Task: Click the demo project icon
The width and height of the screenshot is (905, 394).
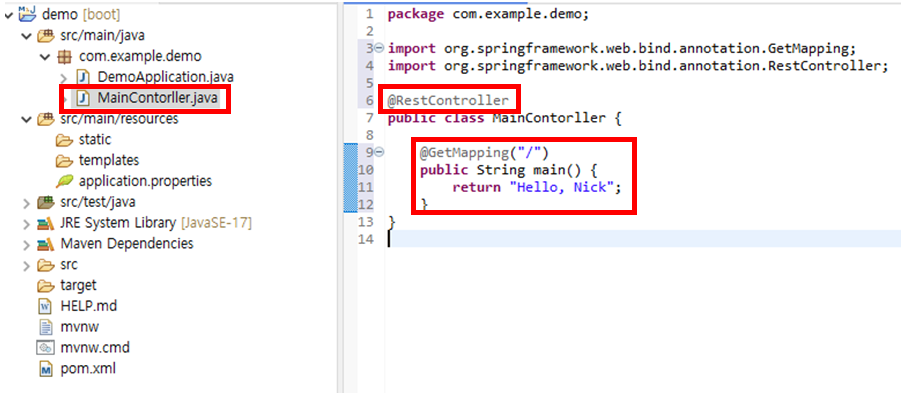Action: (x=27, y=13)
